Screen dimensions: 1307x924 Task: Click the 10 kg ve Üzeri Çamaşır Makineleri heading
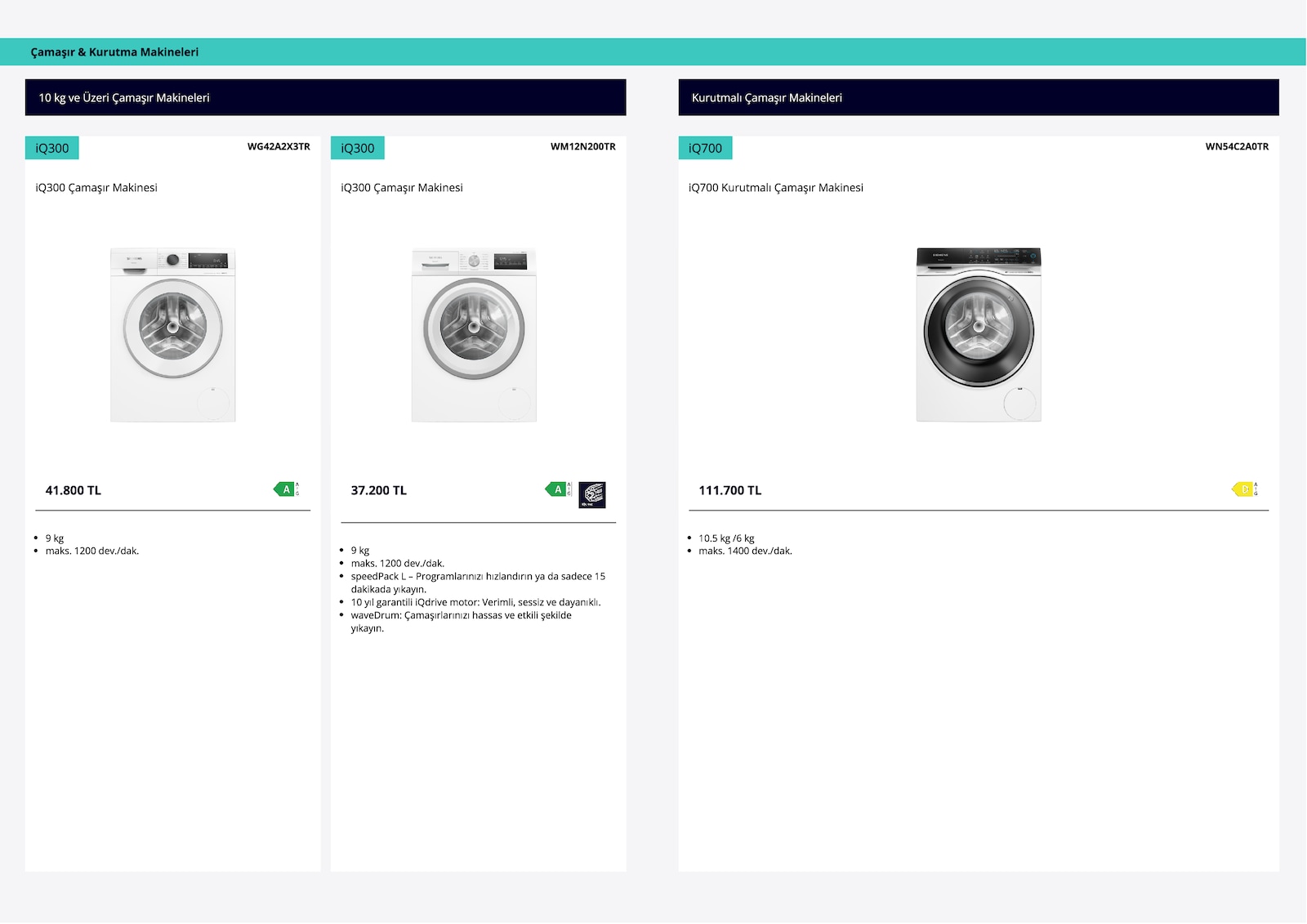[x=124, y=97]
